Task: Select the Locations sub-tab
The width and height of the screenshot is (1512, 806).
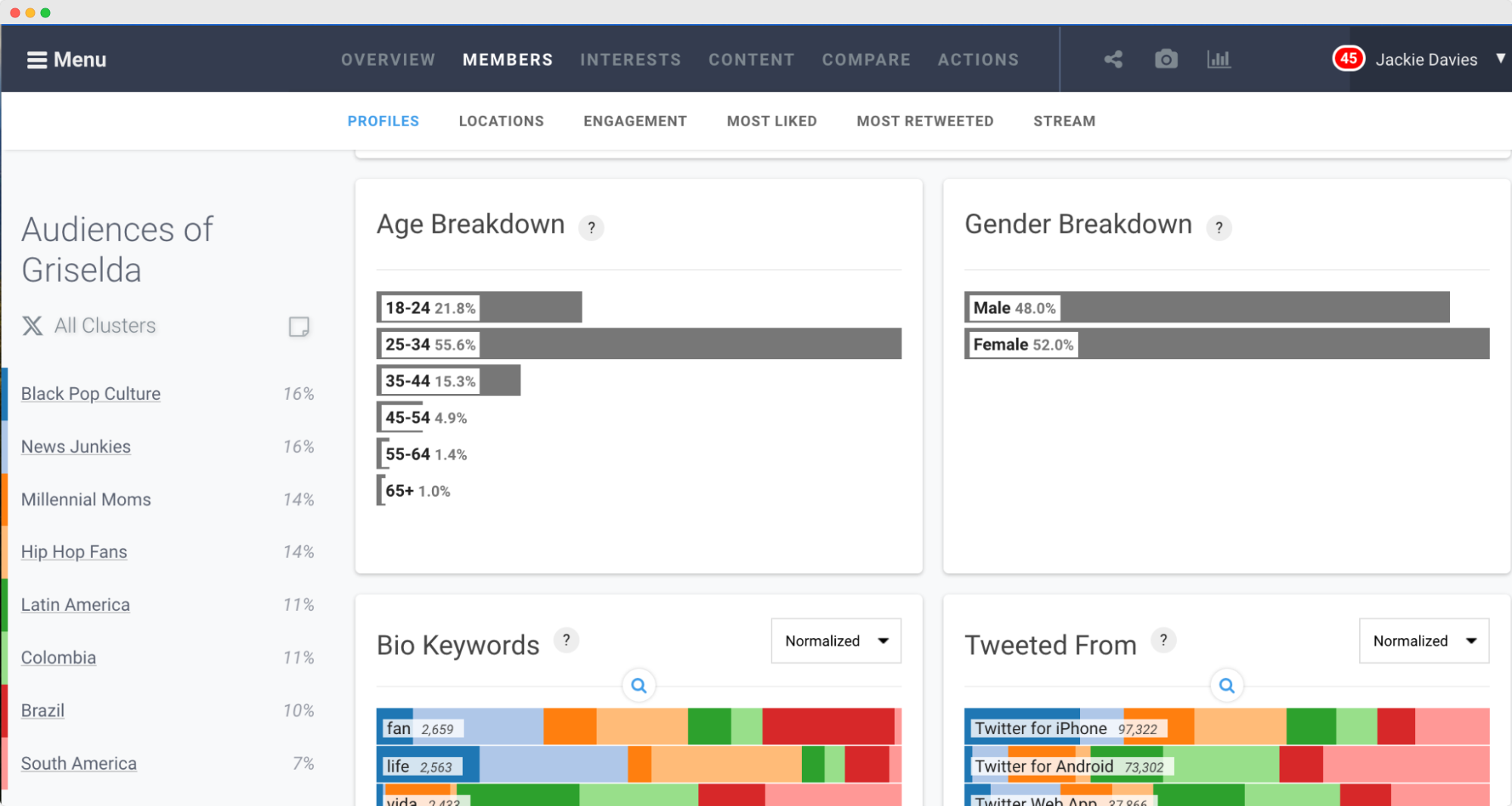Action: click(501, 121)
